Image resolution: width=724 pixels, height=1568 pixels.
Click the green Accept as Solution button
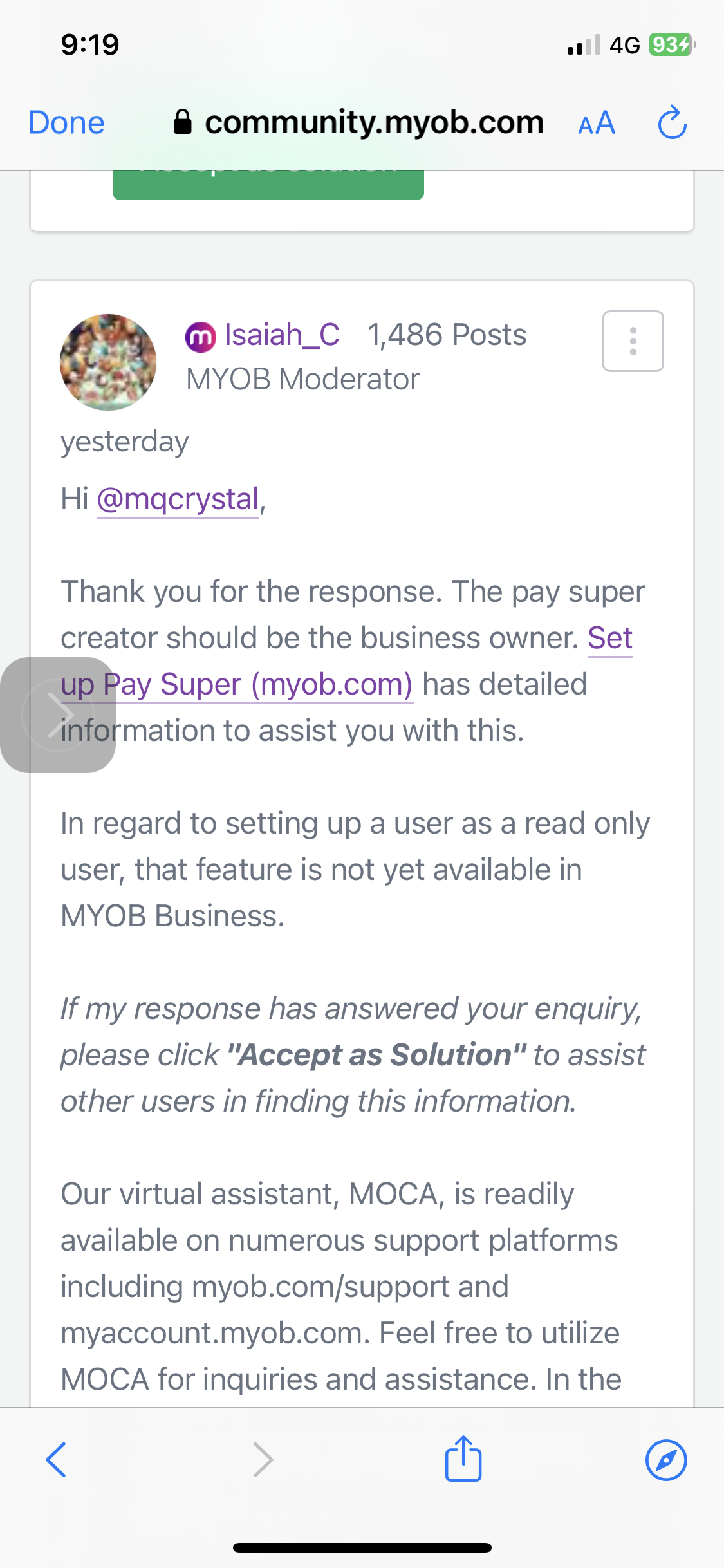coord(268,184)
